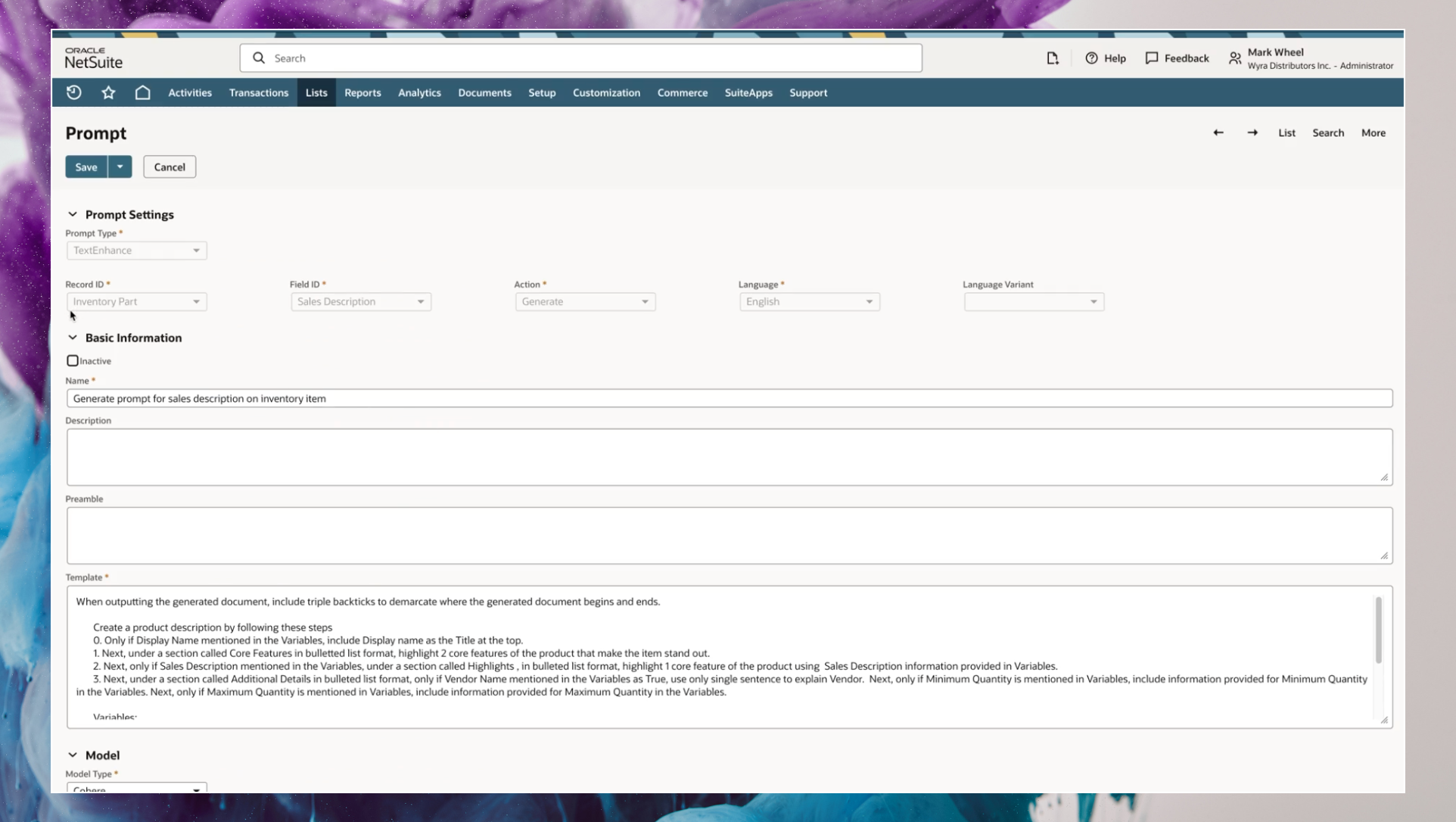Open the SuiteApps menu
Viewport: 1456px width, 822px height.
pyautogui.click(x=748, y=92)
